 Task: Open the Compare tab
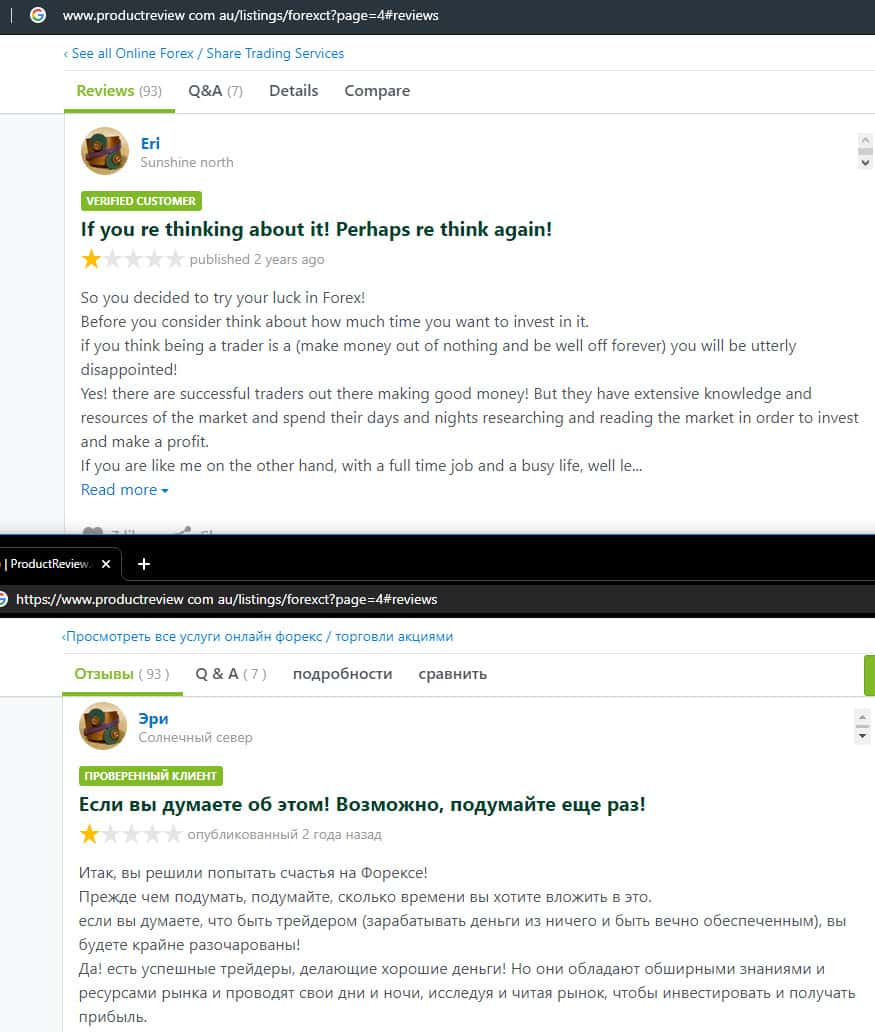click(377, 91)
